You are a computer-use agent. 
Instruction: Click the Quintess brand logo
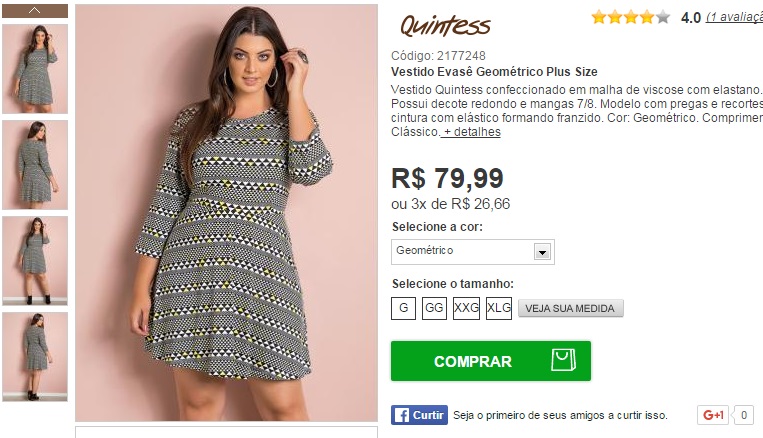pyautogui.click(x=445, y=26)
